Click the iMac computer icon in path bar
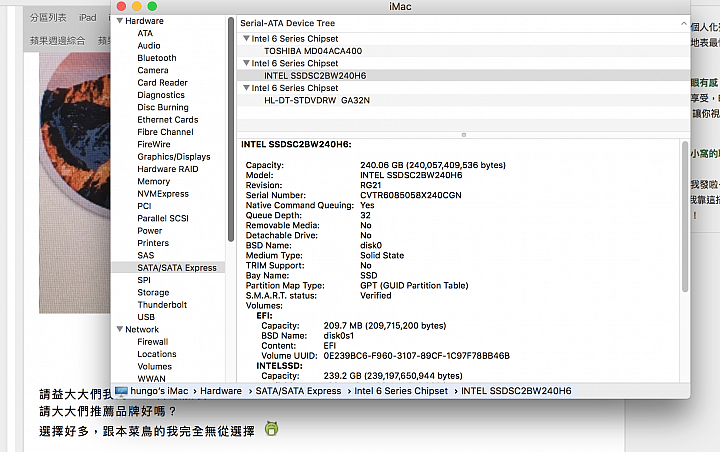 121,391
